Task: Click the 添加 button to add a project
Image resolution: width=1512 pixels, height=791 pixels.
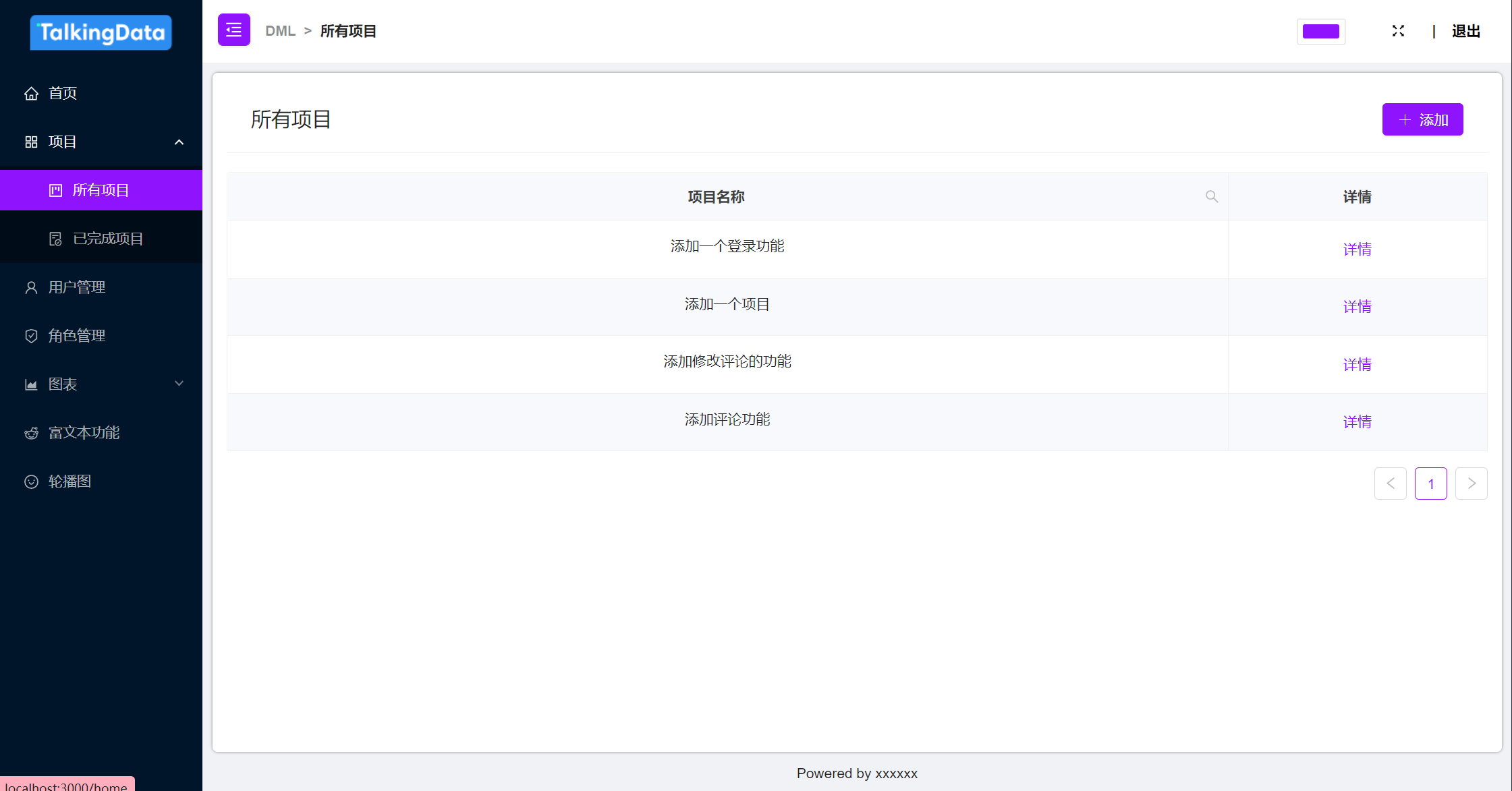Action: [1422, 119]
